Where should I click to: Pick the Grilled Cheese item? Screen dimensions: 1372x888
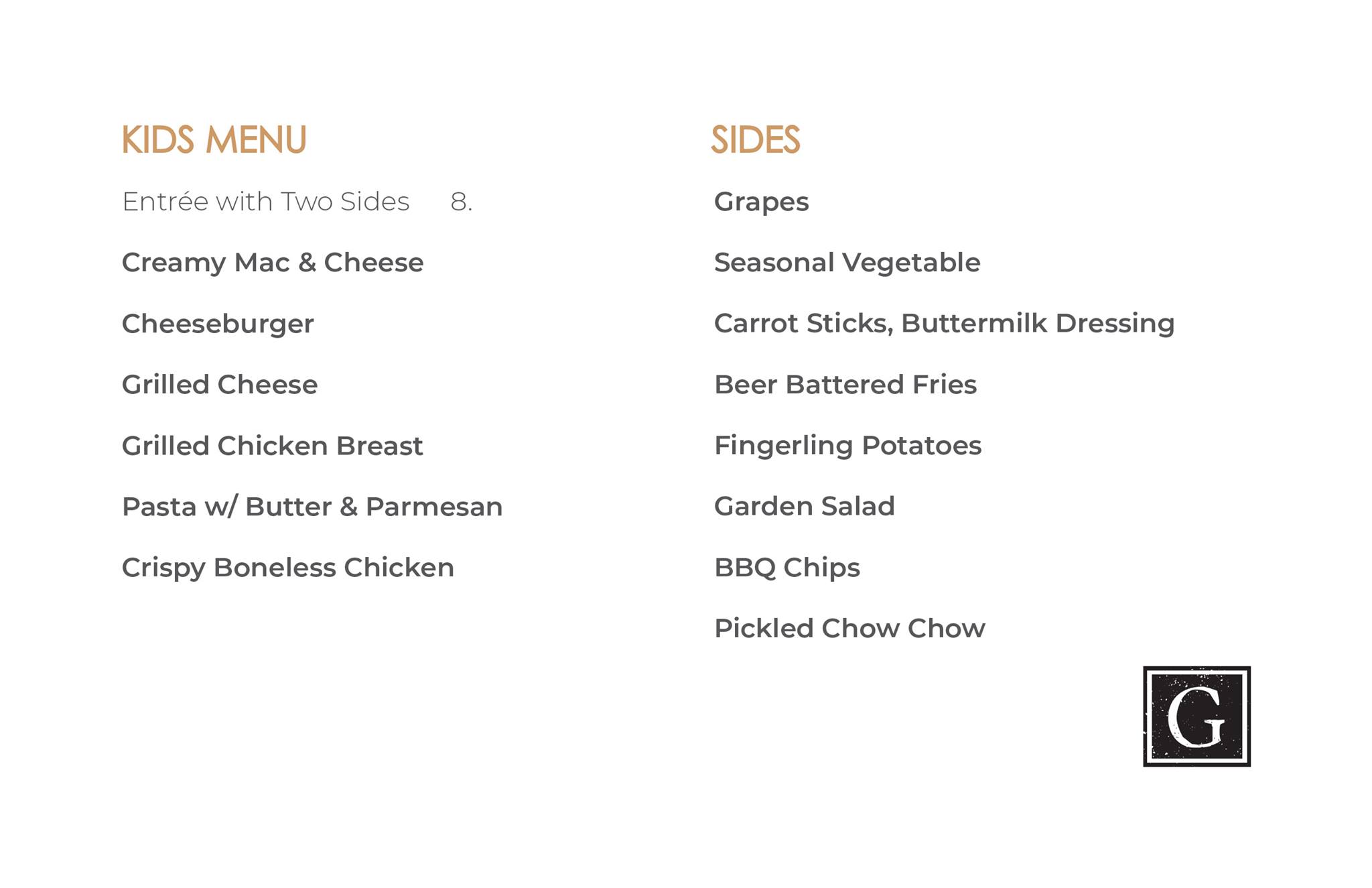tap(219, 385)
